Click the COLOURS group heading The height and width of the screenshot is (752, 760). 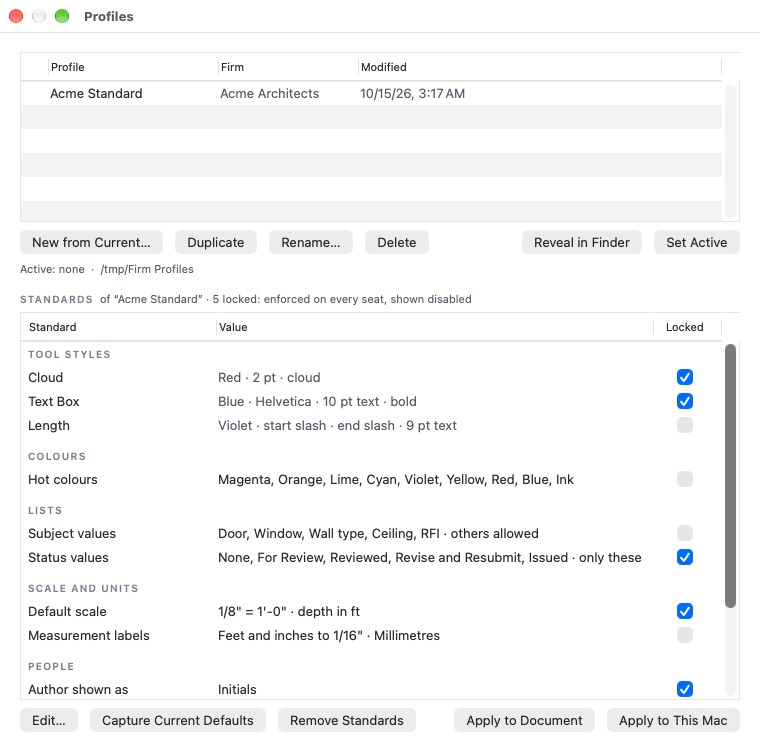click(57, 456)
